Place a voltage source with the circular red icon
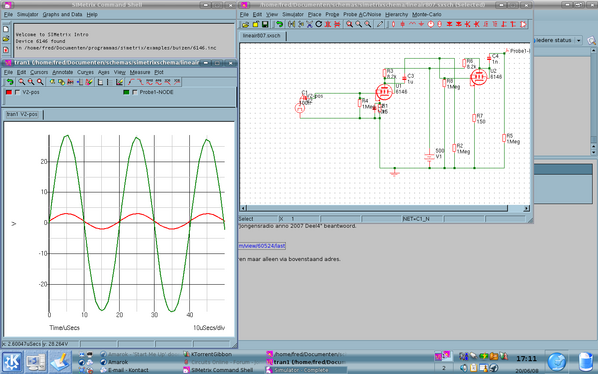Image resolution: width=598 pixels, height=374 pixels. coord(430,24)
